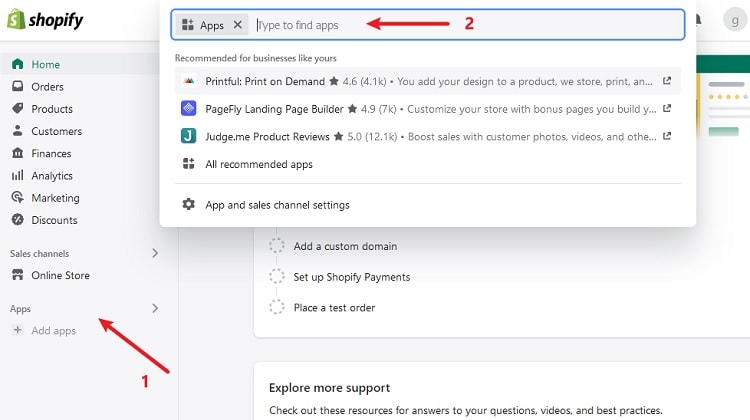Click the Apps heading in sidebar
750x420 pixels.
[x=20, y=309]
